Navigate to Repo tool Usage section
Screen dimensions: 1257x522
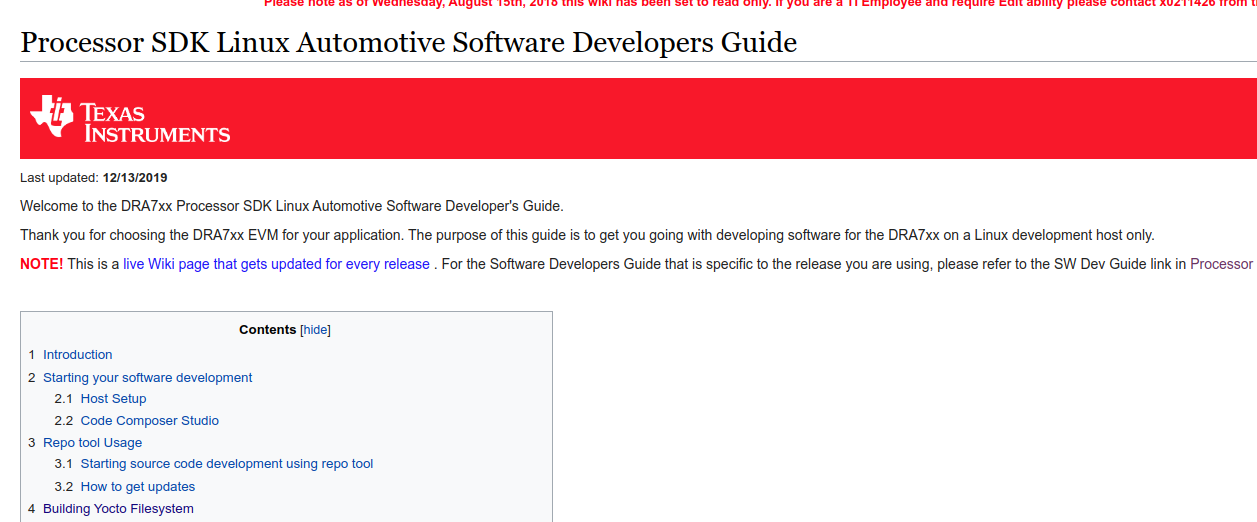(92, 443)
